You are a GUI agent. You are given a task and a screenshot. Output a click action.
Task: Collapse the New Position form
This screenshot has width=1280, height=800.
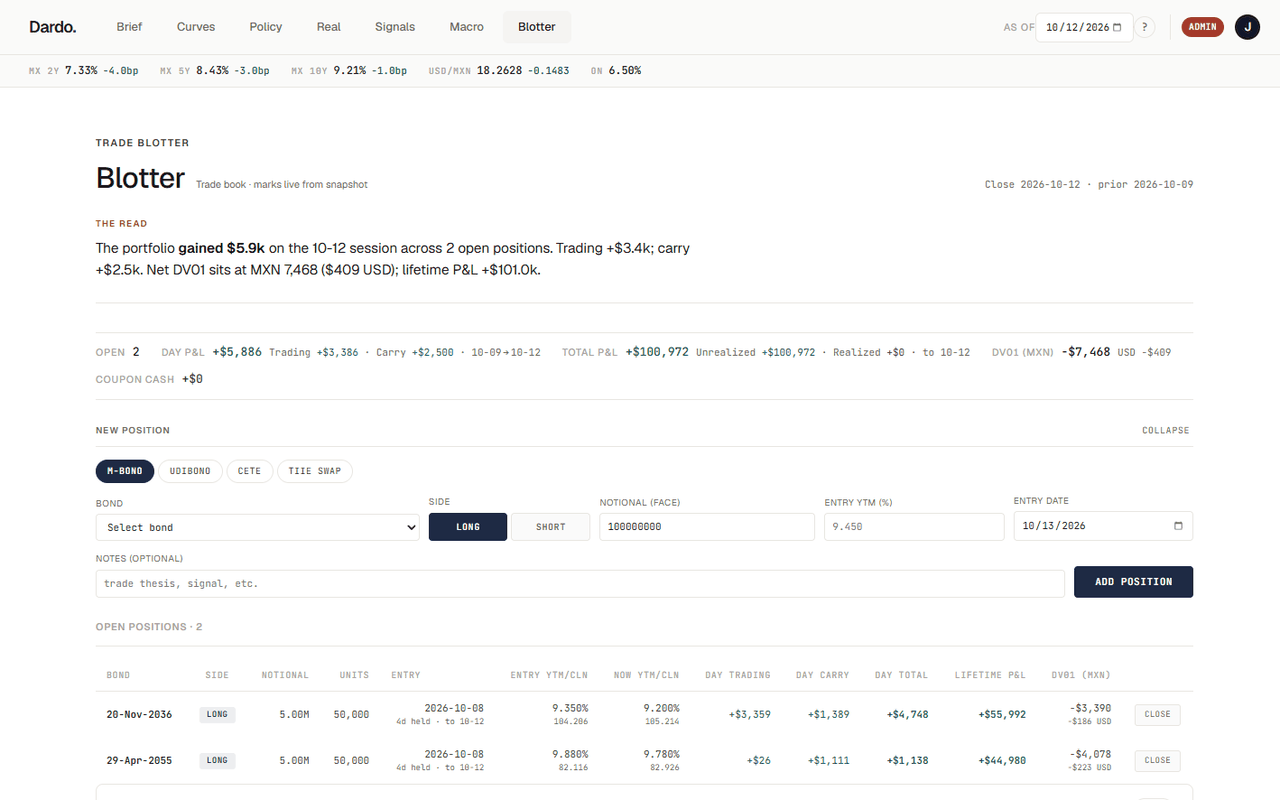click(x=1166, y=431)
